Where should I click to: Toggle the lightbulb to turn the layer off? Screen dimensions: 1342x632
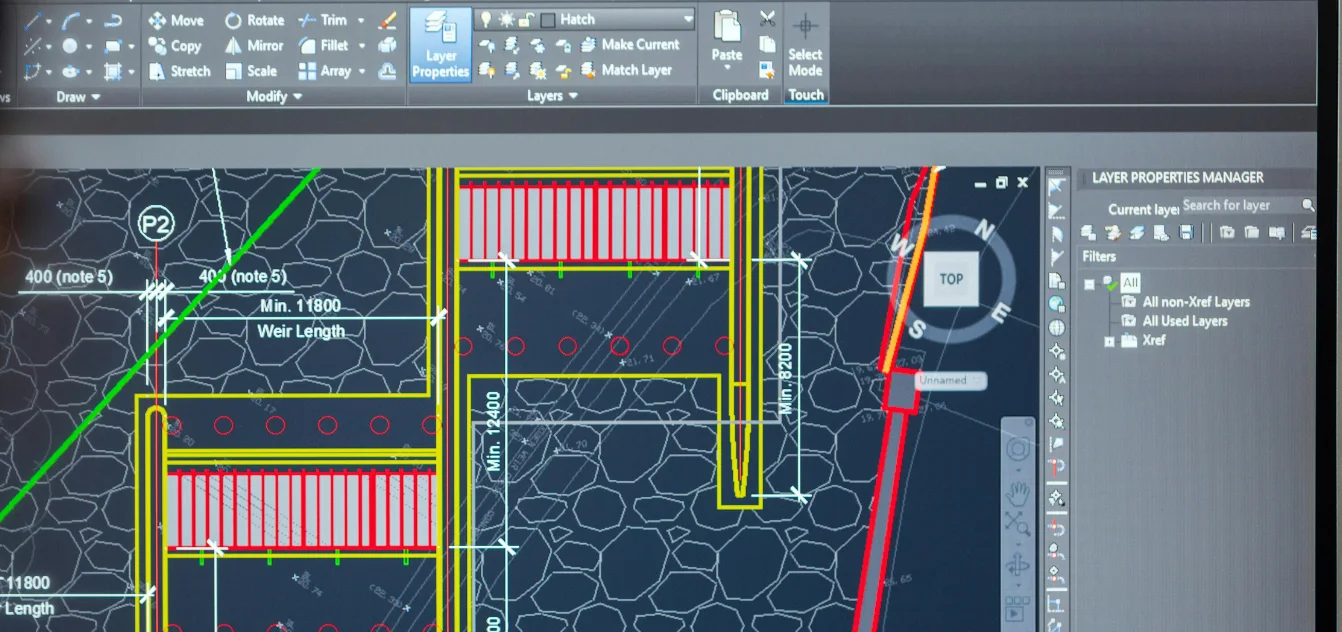pyautogui.click(x=487, y=19)
